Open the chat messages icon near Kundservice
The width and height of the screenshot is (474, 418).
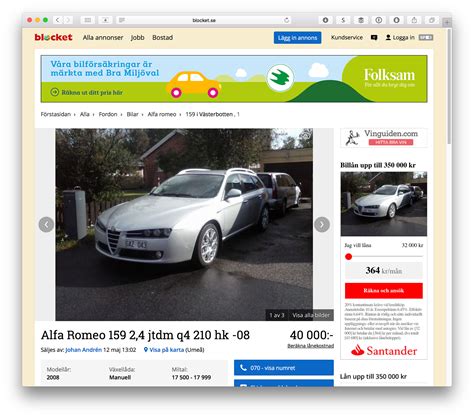click(374, 38)
